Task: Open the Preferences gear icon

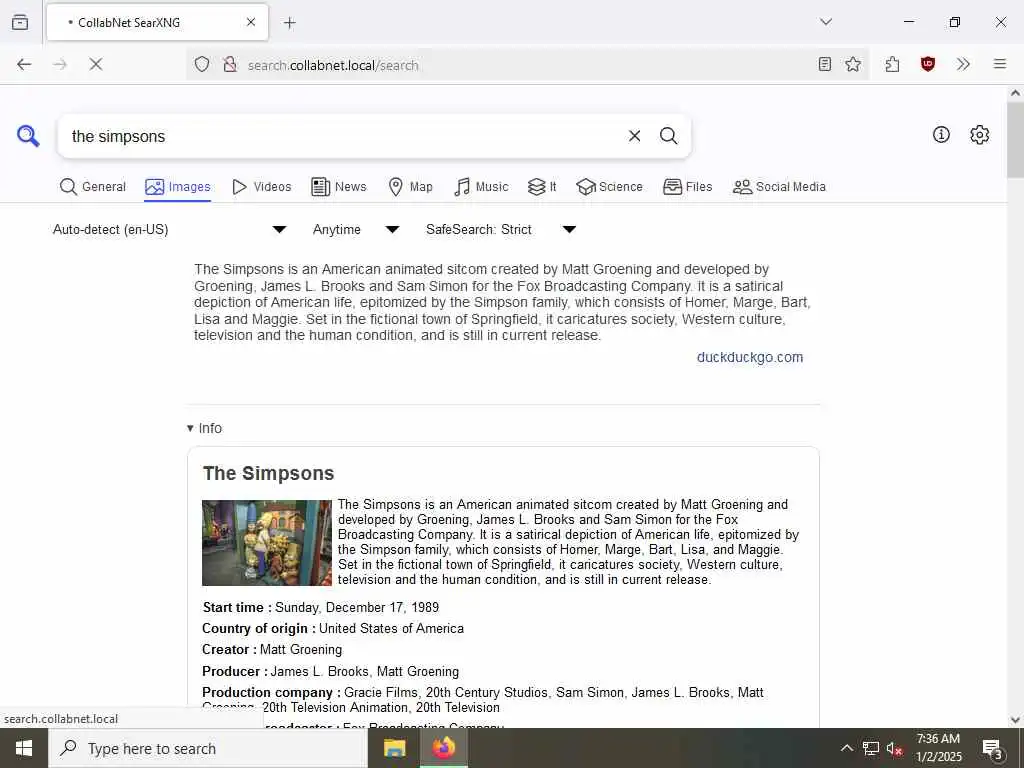Action: click(979, 135)
